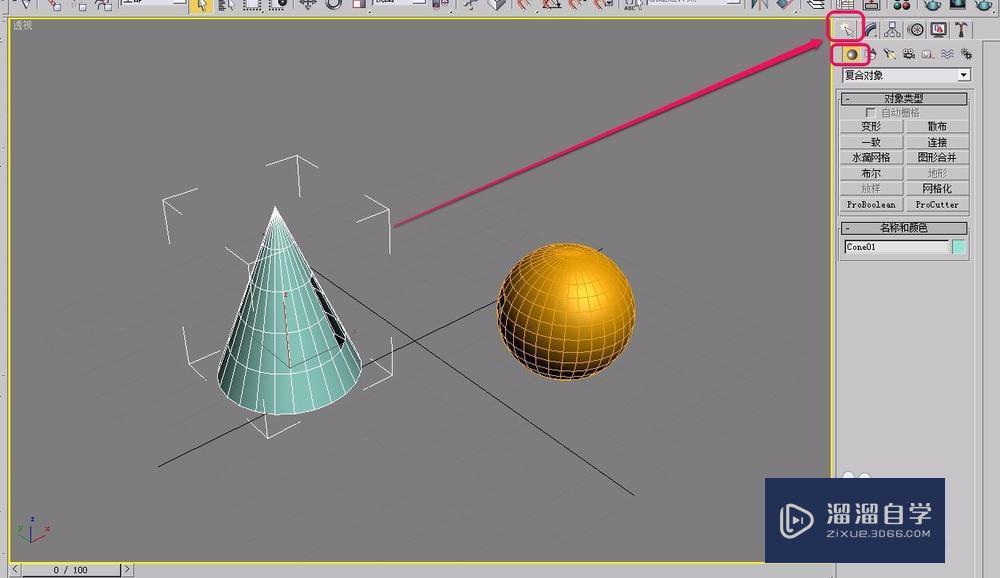Click the 散布 (Scatter) button

tap(936, 126)
